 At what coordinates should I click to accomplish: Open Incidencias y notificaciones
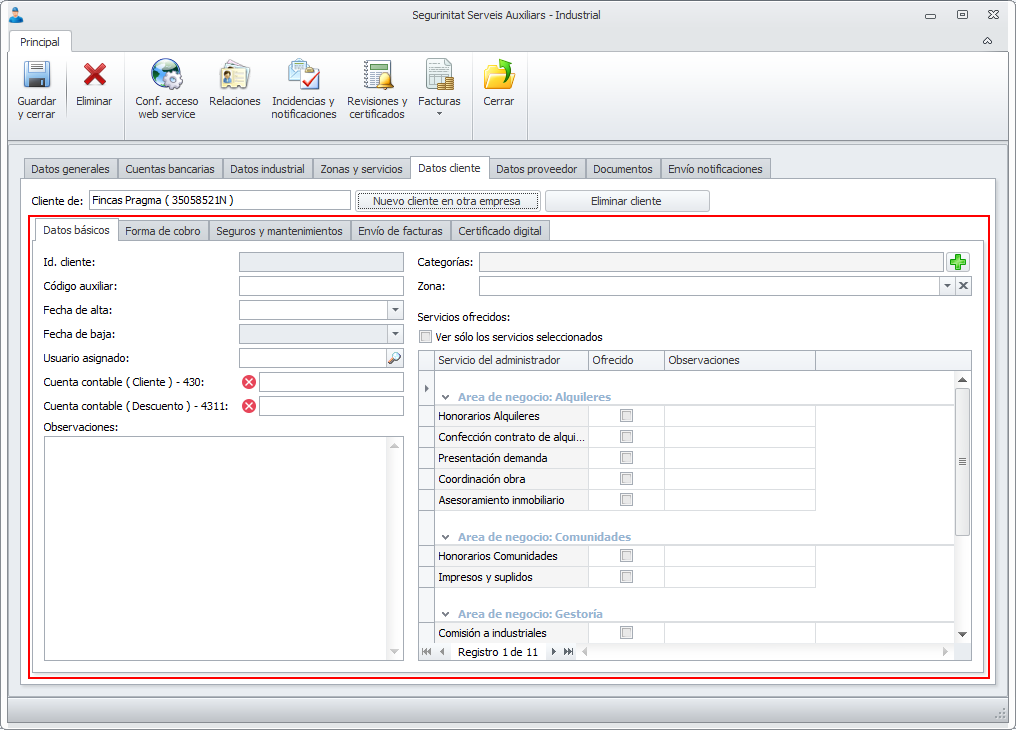pos(303,76)
